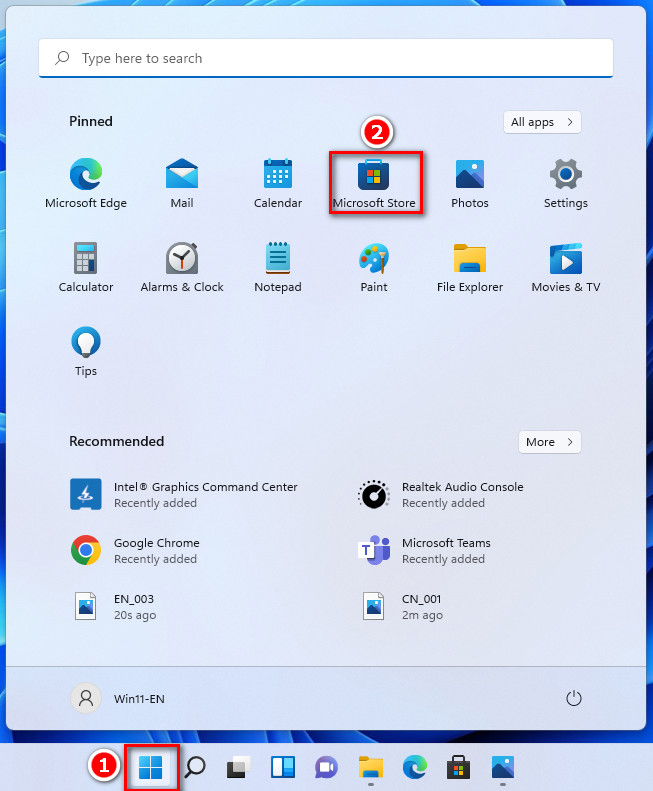Open the Photos pinned app
This screenshot has height=791, width=653.
[x=470, y=183]
